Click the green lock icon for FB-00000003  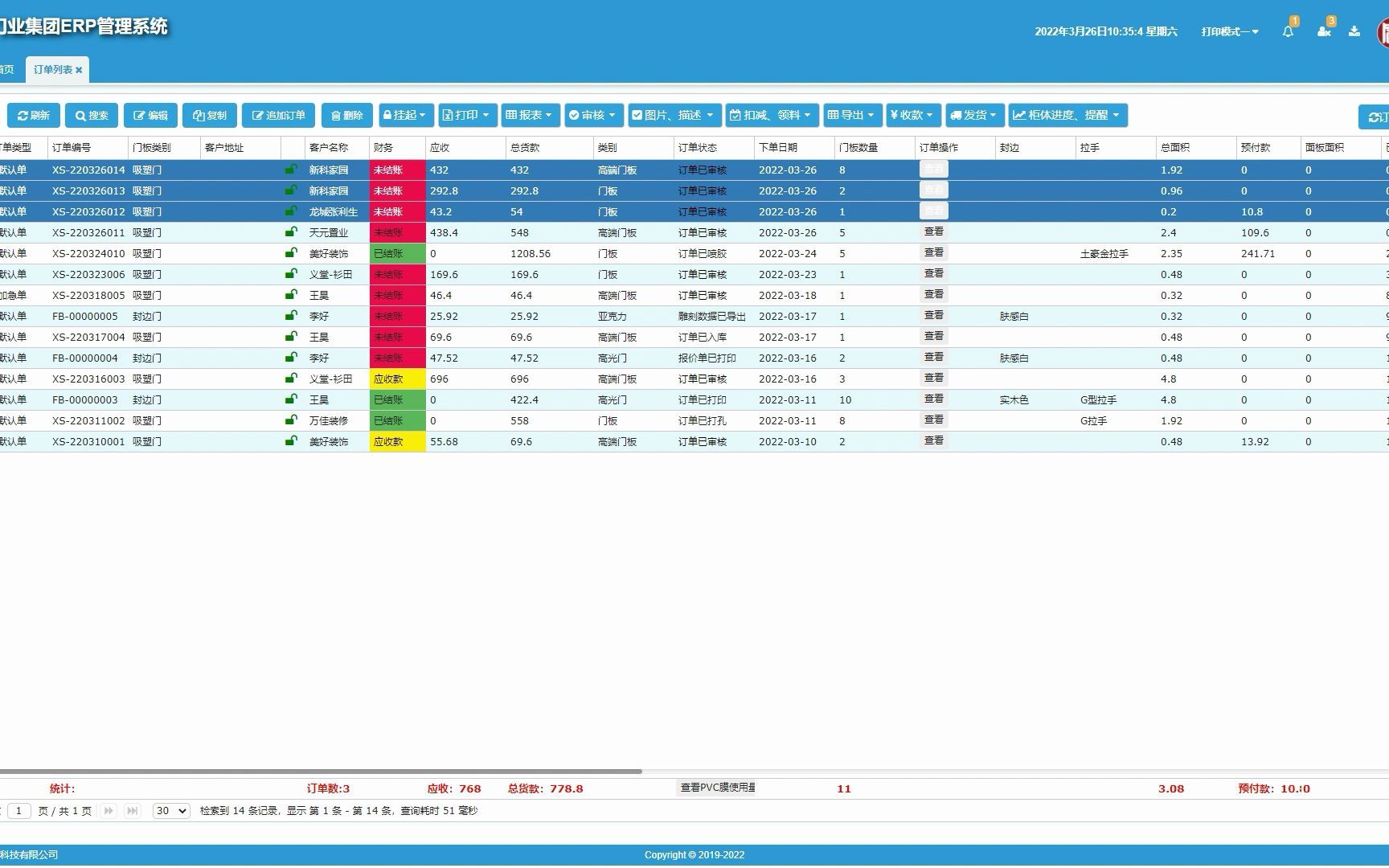click(x=291, y=399)
